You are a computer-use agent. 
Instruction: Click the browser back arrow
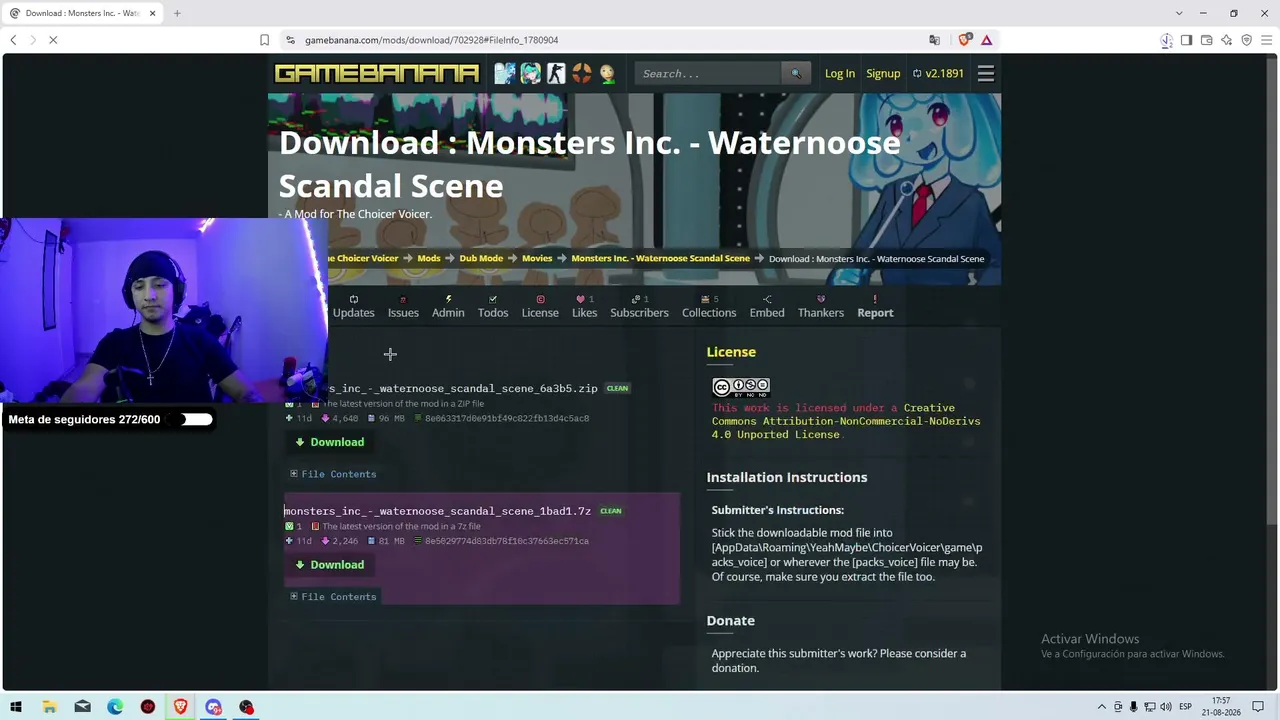[13, 40]
